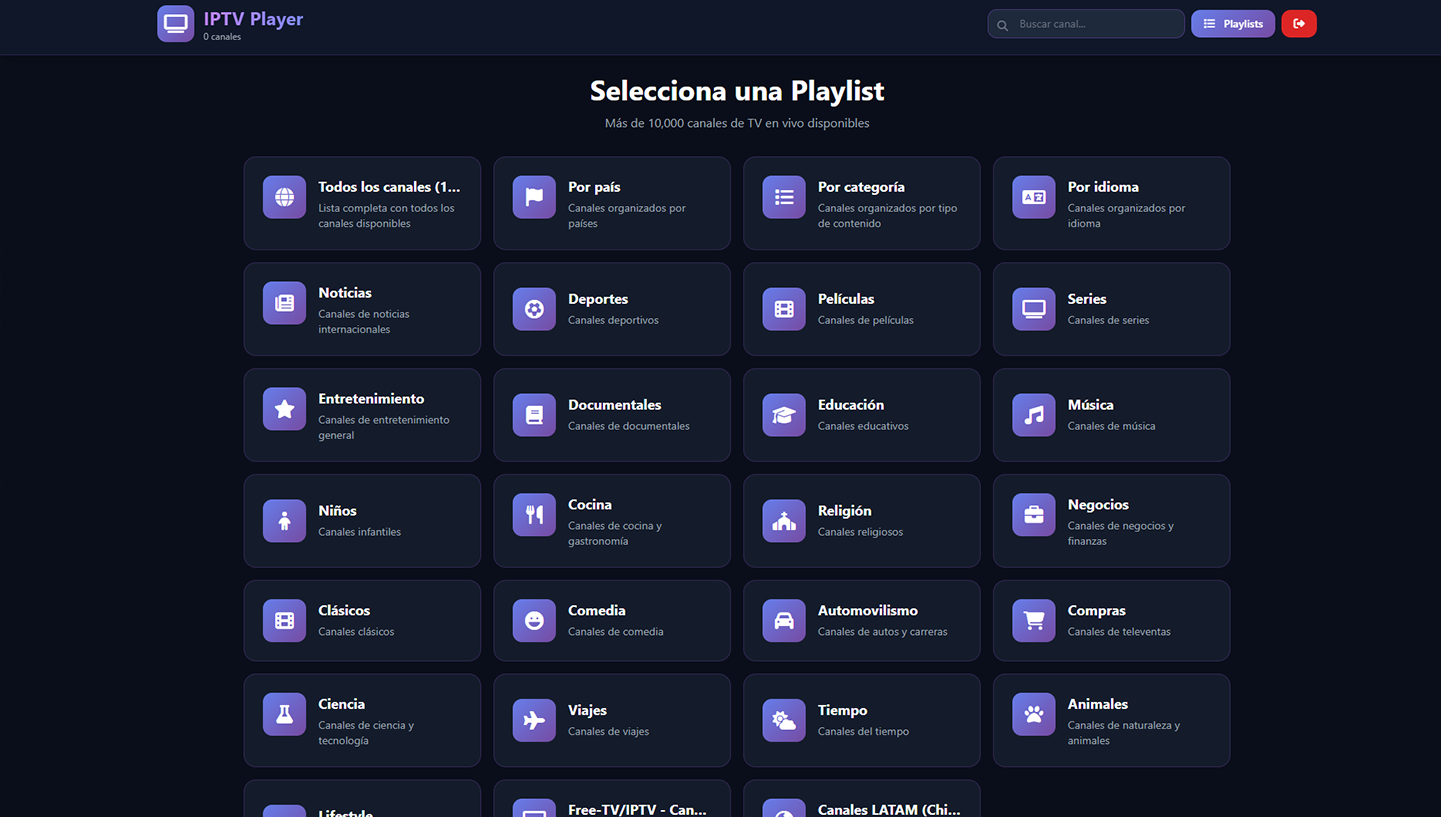Open the Cocina fork-and-knife icon
The width and height of the screenshot is (1441, 817).
(534, 515)
